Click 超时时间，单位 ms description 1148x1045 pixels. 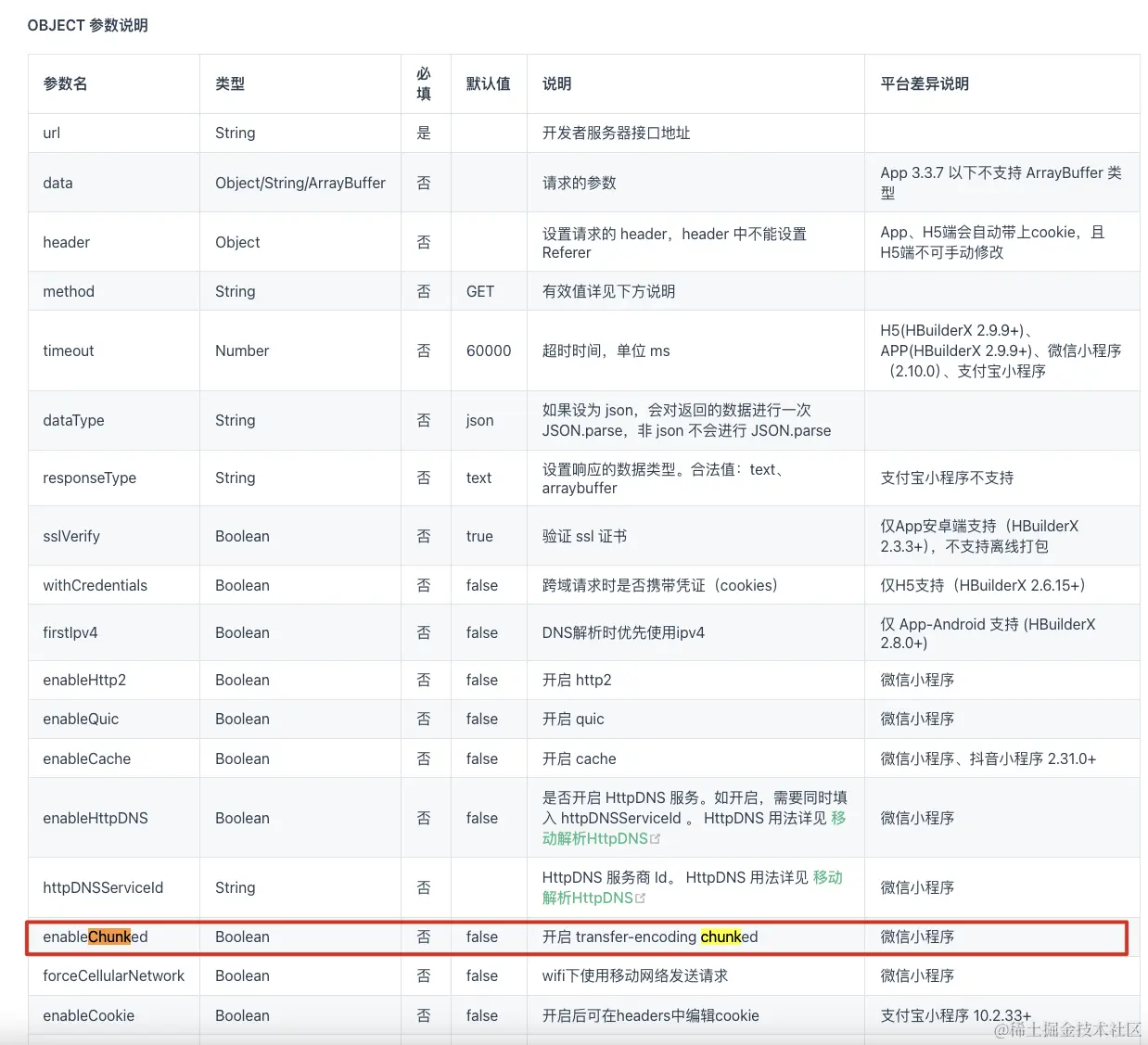(606, 350)
